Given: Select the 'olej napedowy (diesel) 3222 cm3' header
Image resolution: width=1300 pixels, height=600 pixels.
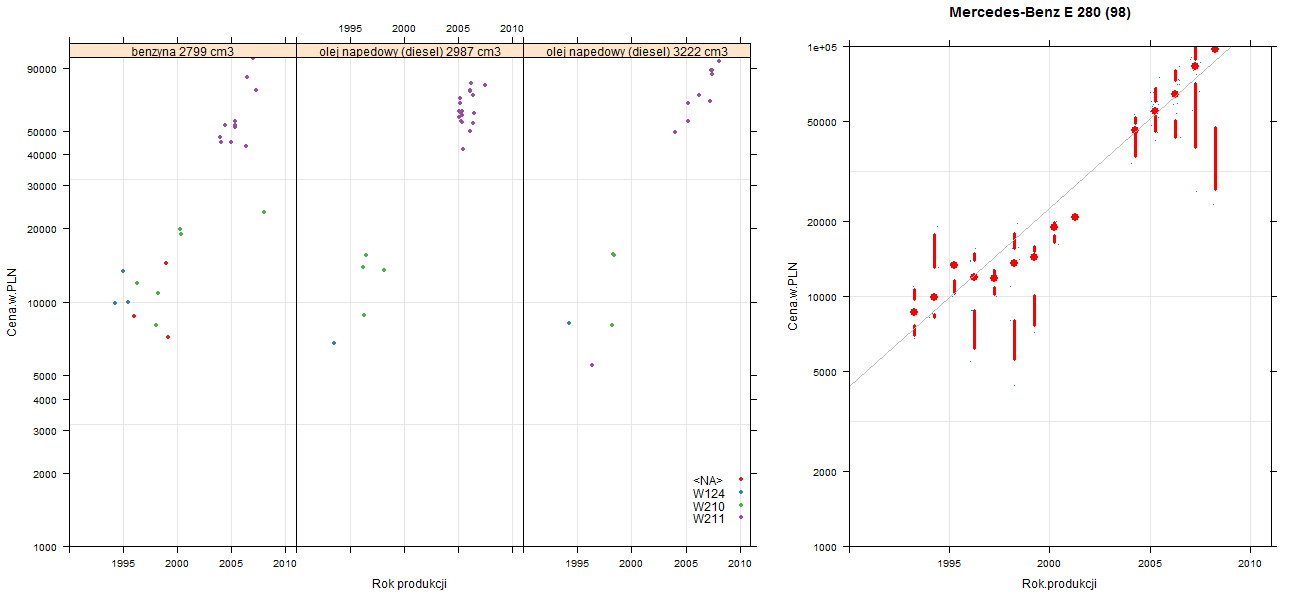Looking at the screenshot, I should 637,51.
